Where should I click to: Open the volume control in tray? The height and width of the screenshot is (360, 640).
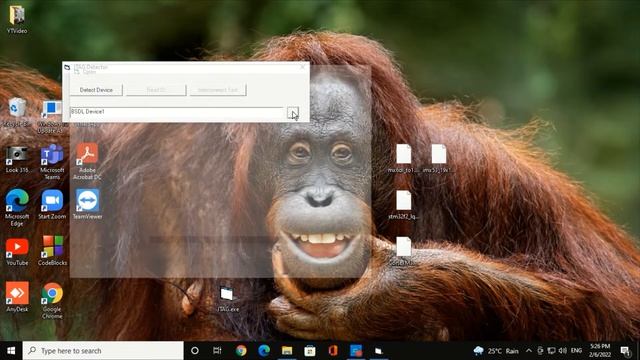click(562, 351)
